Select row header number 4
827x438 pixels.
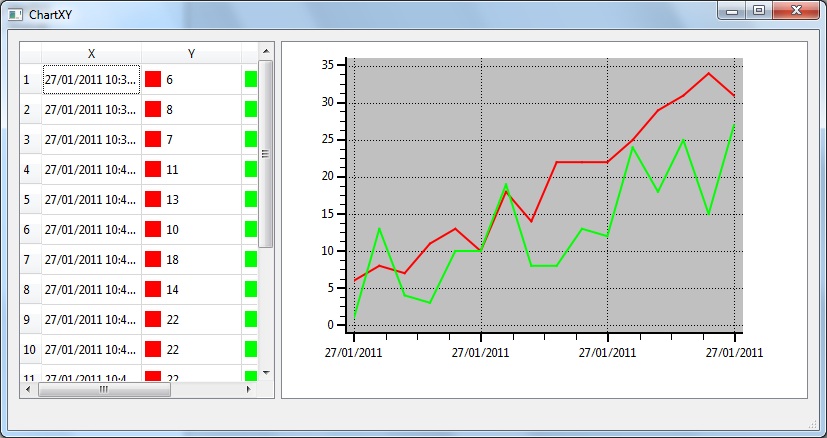click(x=30, y=169)
